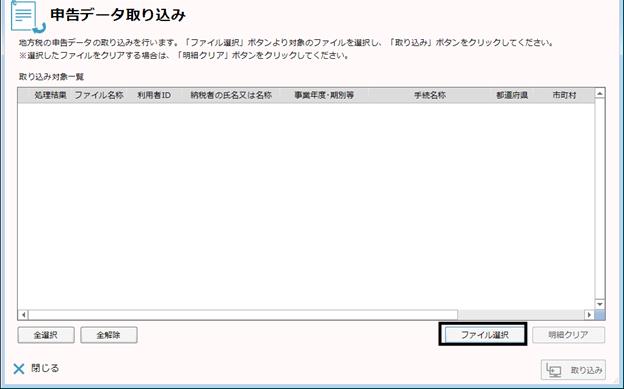624x389 pixels.
Task: Click the horizontal scrollbar thumb
Action: (x=243, y=315)
